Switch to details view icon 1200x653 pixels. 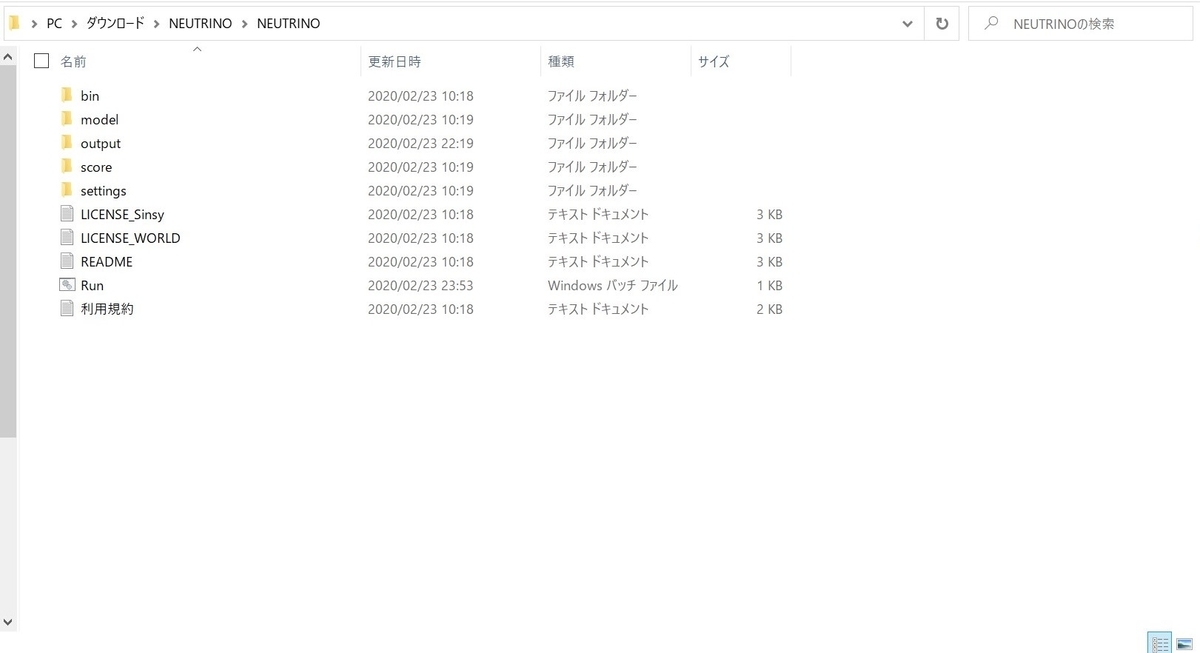1159,642
